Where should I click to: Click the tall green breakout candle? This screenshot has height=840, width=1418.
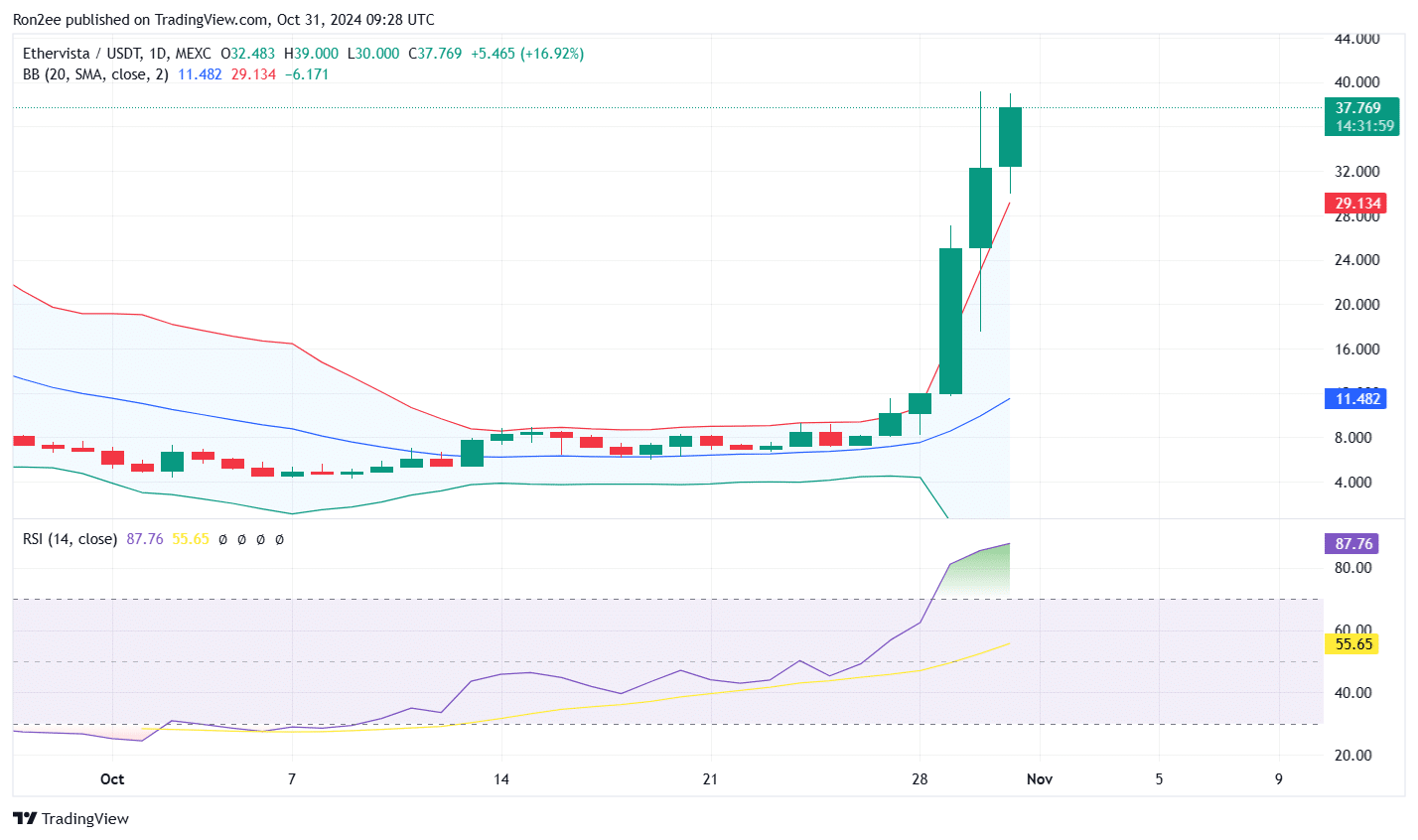[x=950, y=318]
